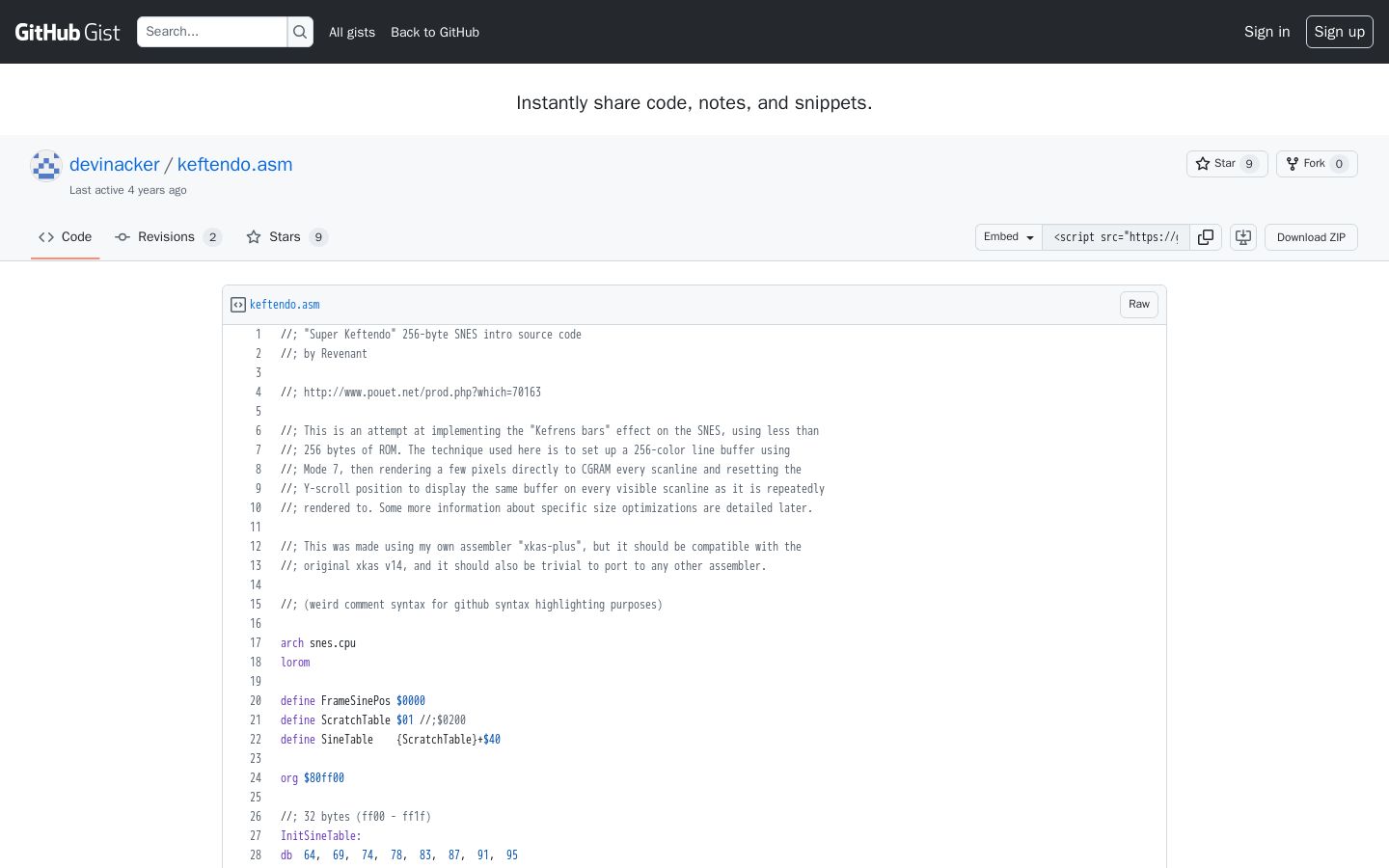Image resolution: width=1389 pixels, height=868 pixels.
Task: Click the code file icon beside keftendo.asm
Action: (238, 305)
